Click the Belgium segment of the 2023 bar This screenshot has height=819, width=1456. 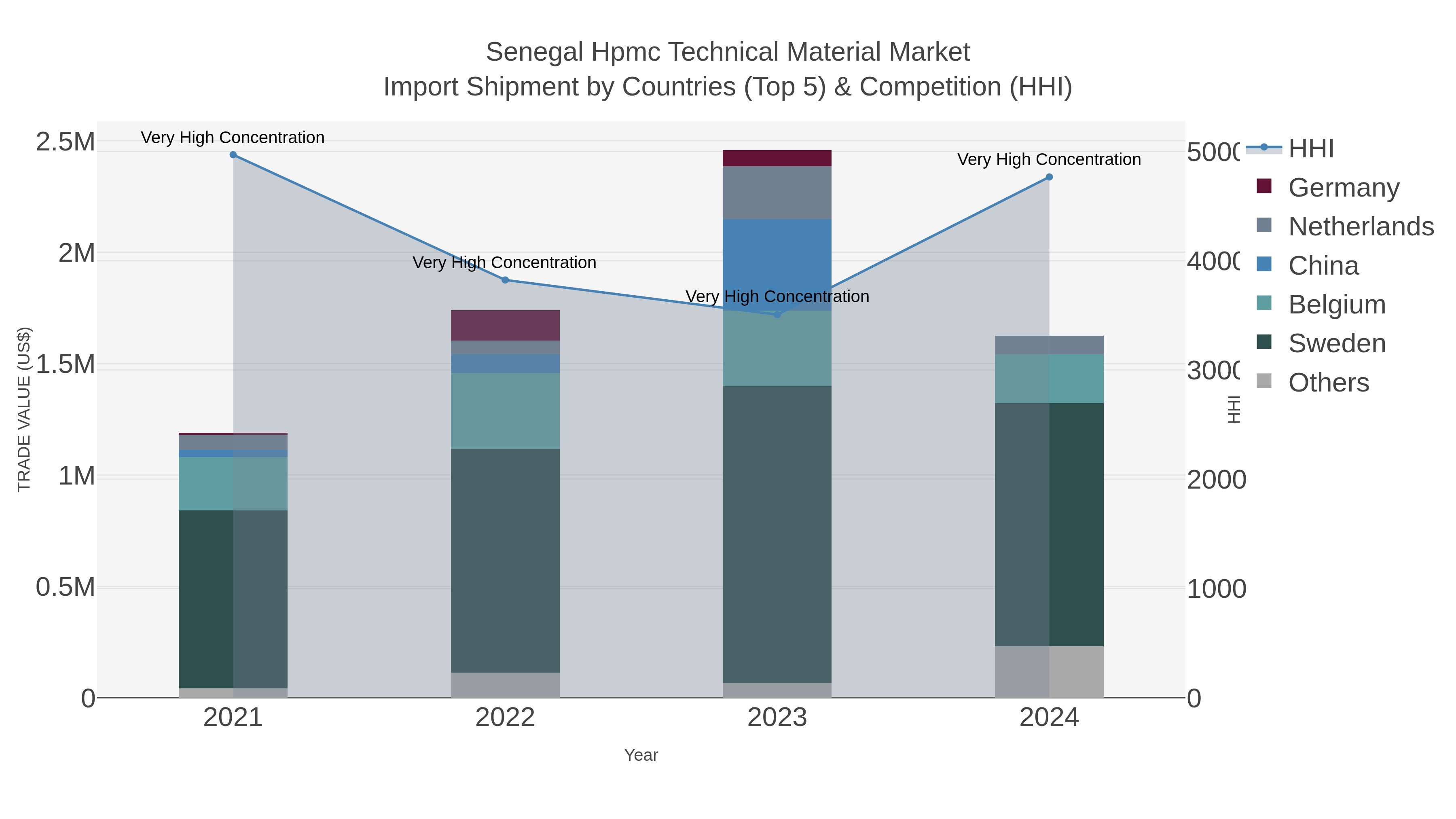click(777, 349)
